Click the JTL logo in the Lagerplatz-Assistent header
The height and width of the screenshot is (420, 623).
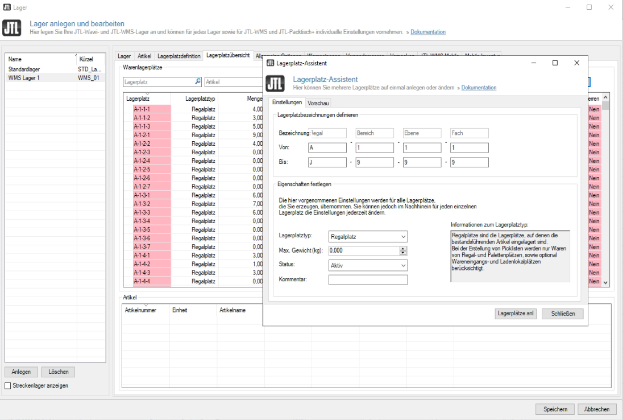click(x=275, y=83)
